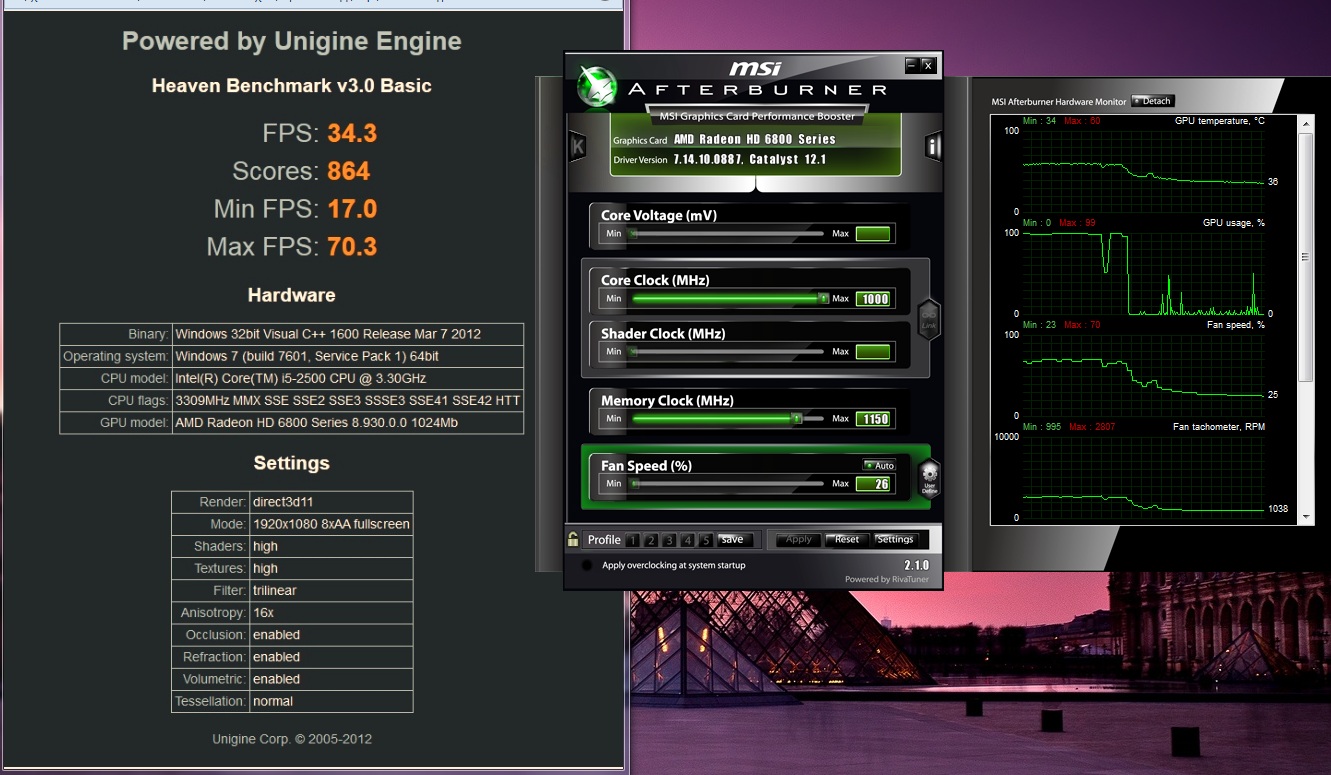Click the Mode '1920x1080 8xAA fullscreen' cell
Screen dimensions: 1331x775
click(331, 524)
